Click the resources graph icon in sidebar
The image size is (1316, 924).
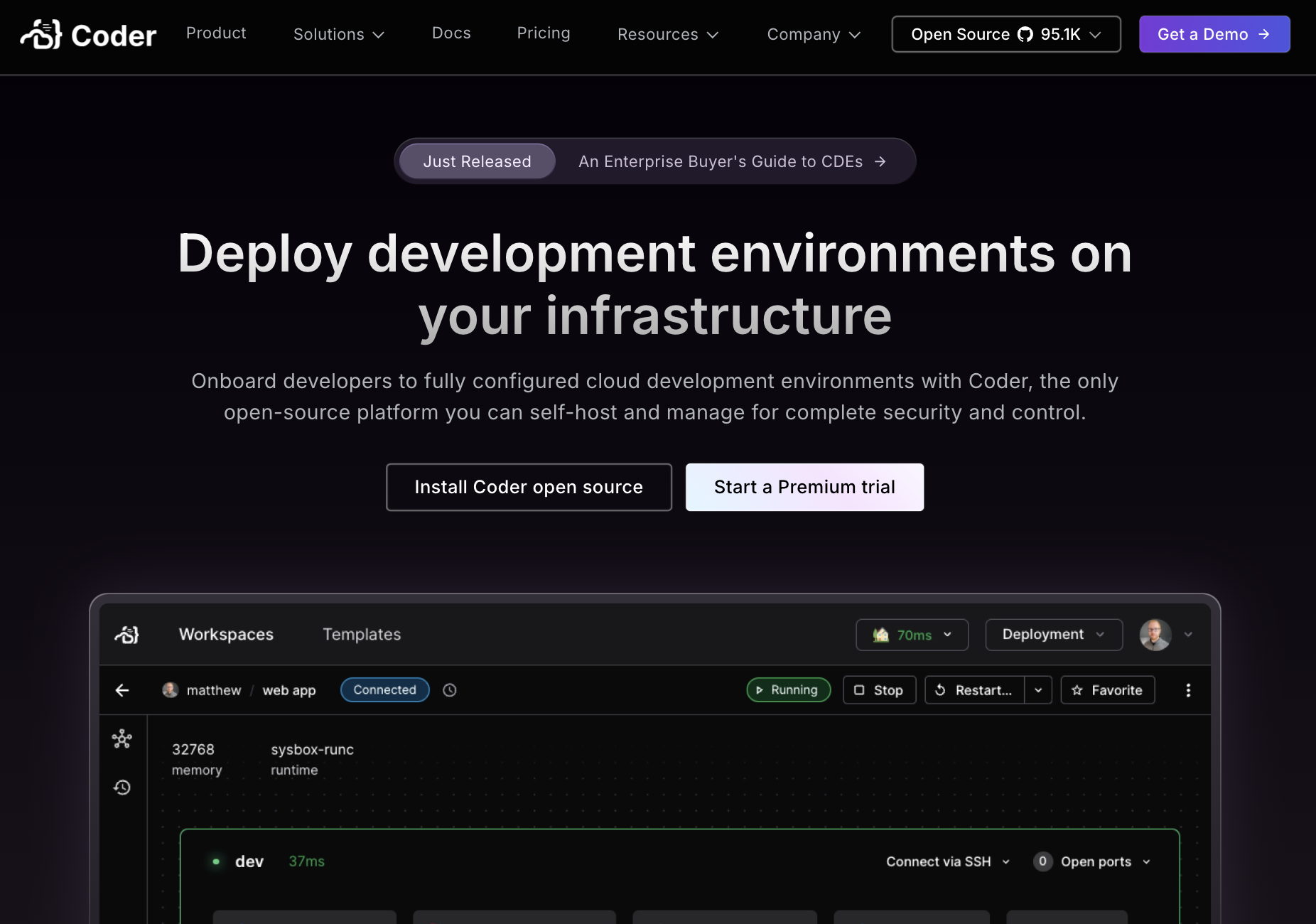tap(122, 739)
